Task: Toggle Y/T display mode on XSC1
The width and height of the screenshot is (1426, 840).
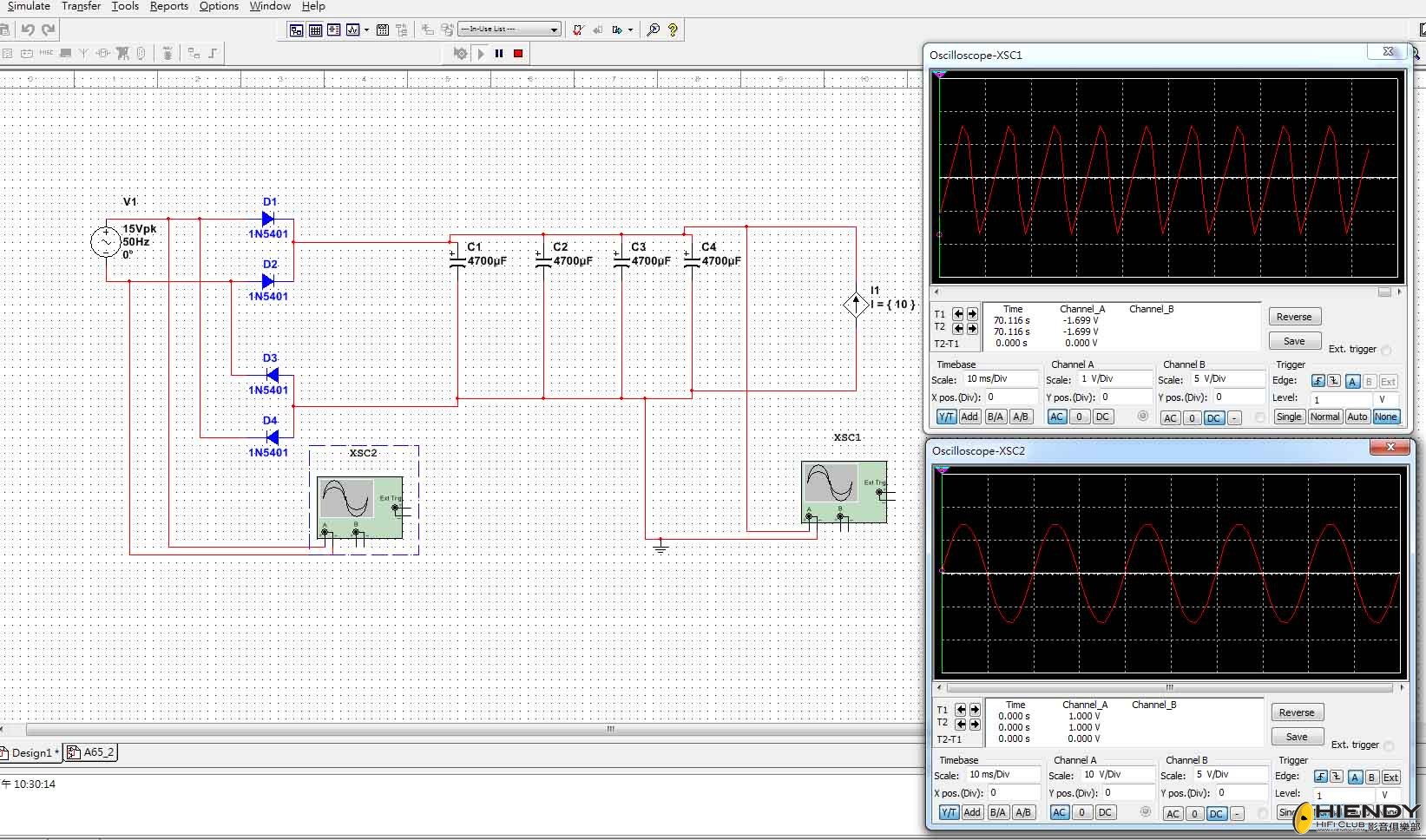Action: (945, 417)
